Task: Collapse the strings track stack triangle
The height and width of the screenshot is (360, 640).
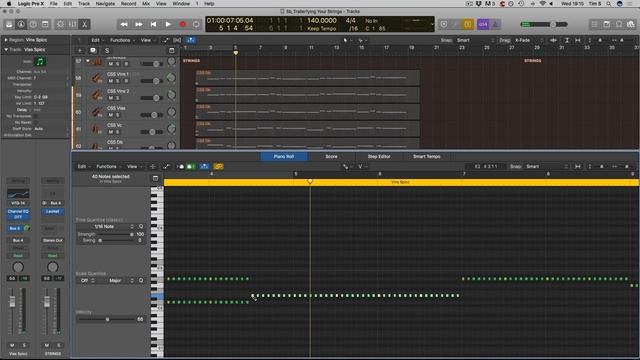Action: 88,61
